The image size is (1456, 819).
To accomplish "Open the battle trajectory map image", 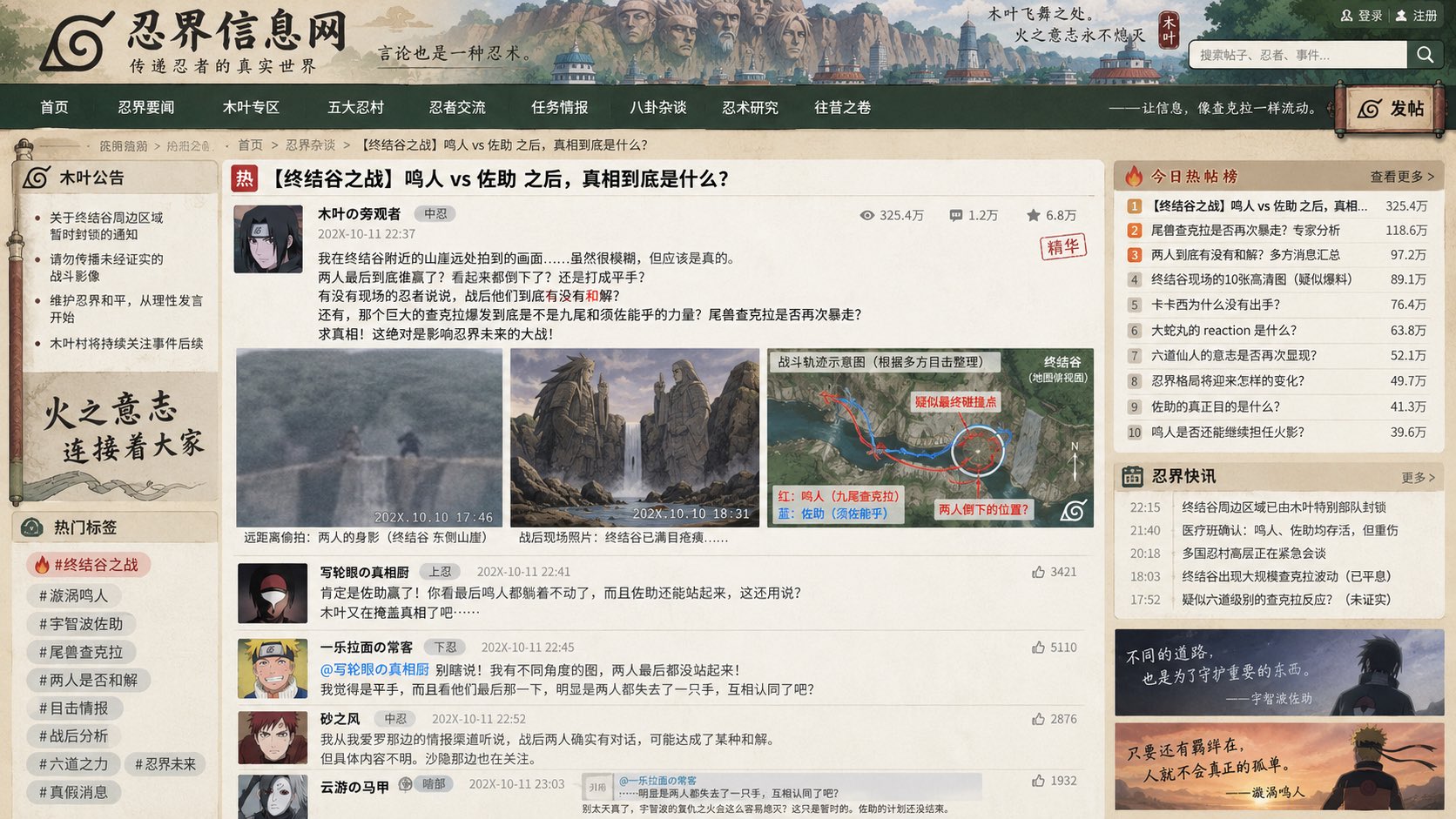I will tap(930, 438).
